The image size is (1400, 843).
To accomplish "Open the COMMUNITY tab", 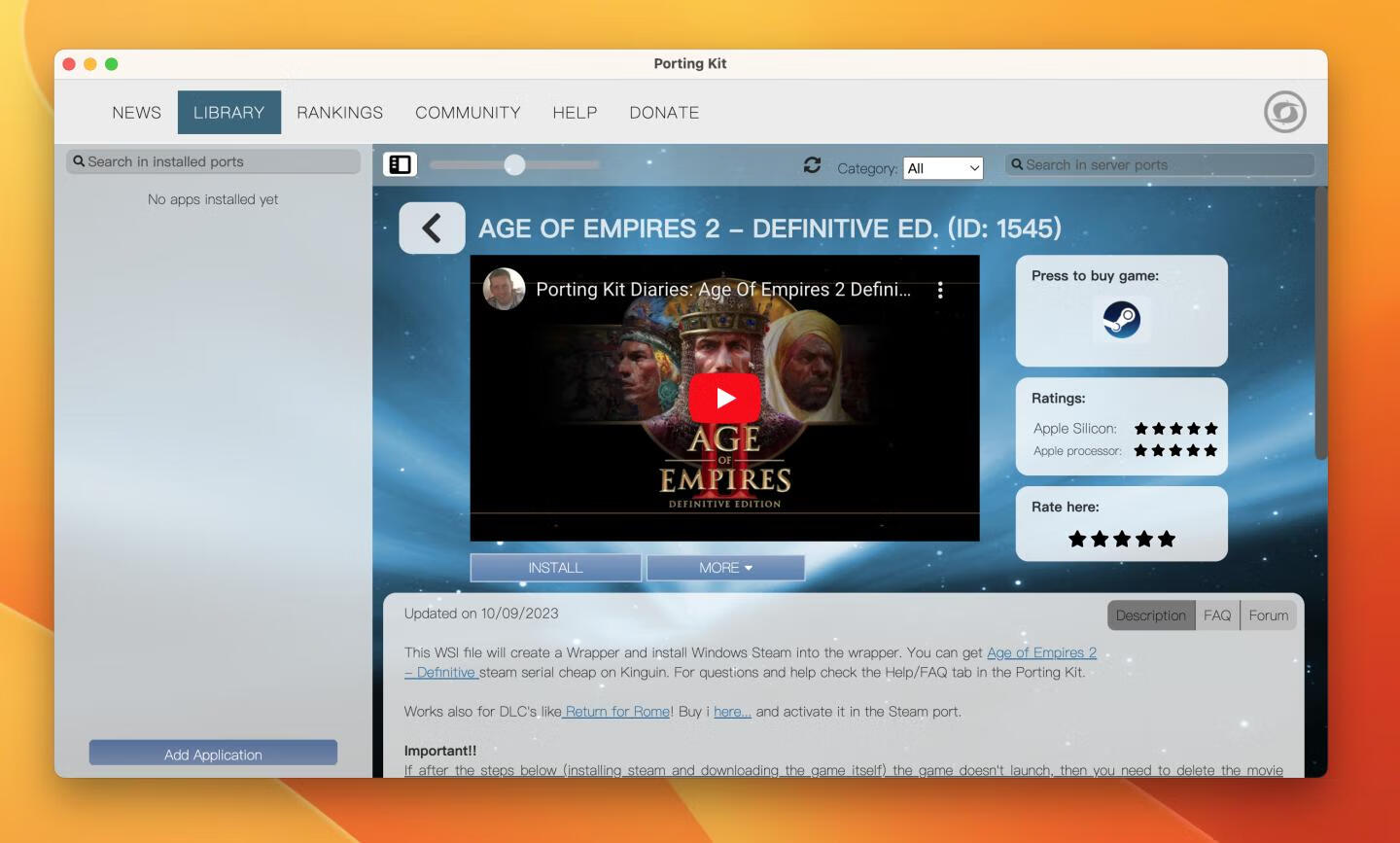I will click(x=468, y=113).
